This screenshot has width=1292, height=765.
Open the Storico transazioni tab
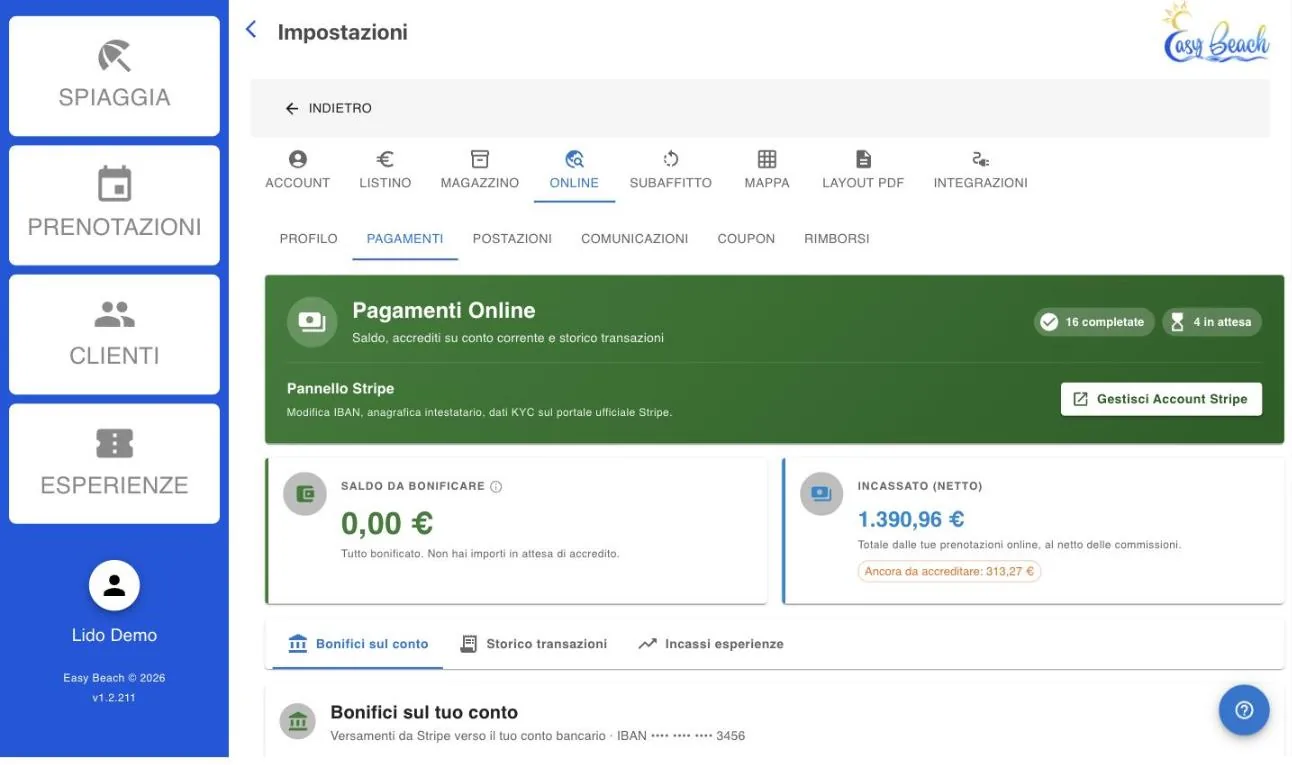click(534, 644)
